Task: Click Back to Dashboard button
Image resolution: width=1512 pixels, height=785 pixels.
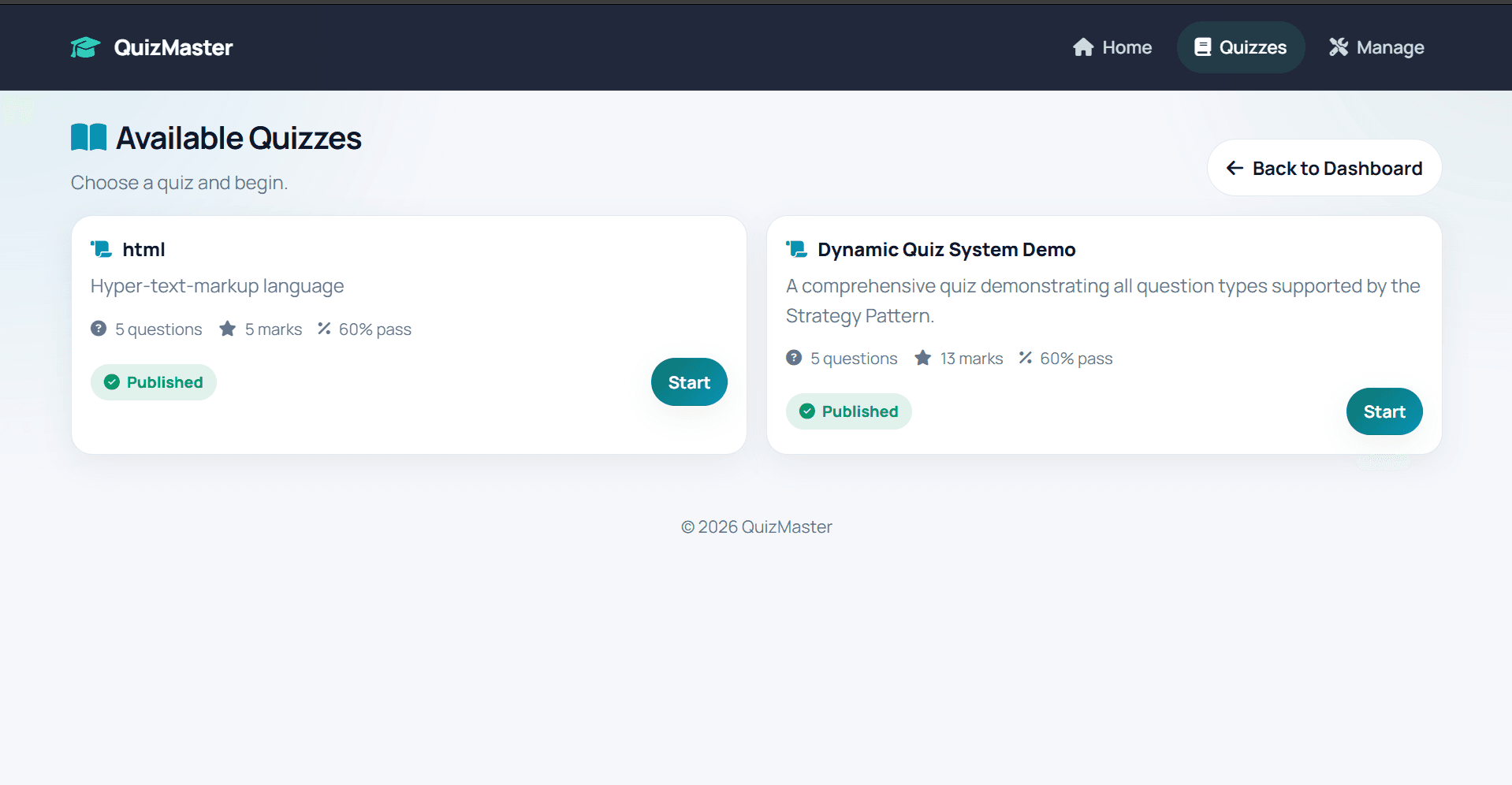Action: 1324,168
